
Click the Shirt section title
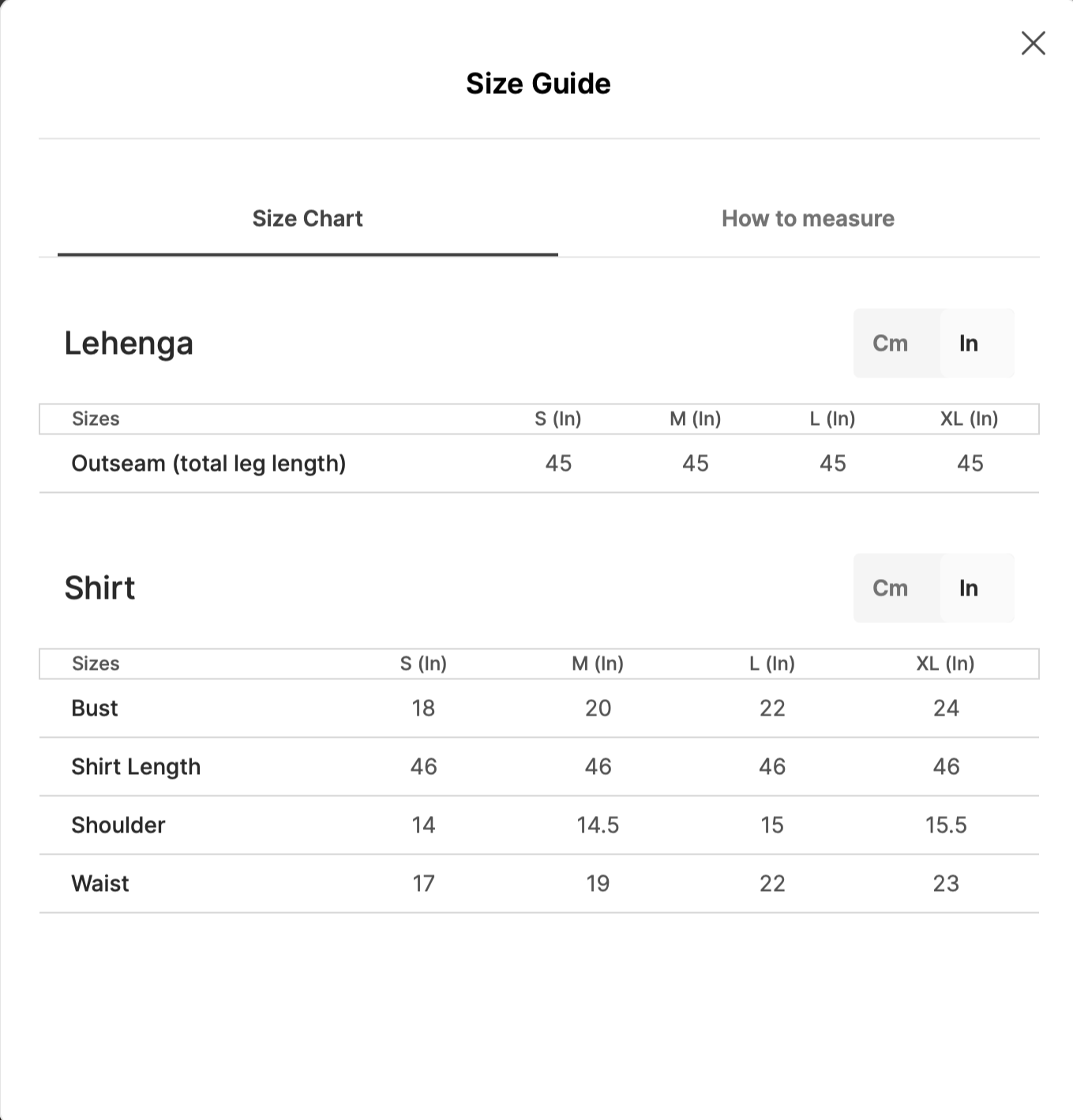tap(99, 588)
